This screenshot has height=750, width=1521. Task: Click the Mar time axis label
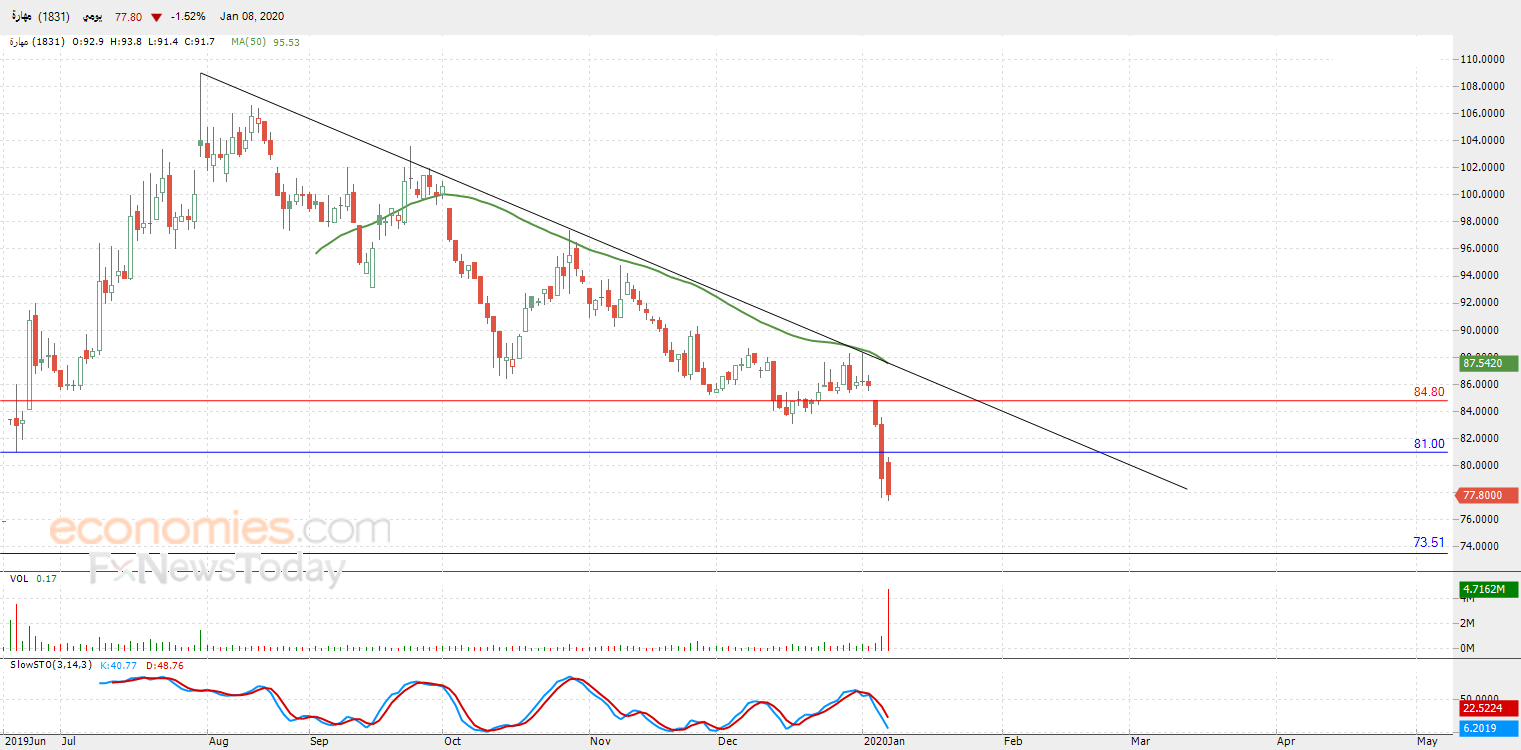[1140, 742]
